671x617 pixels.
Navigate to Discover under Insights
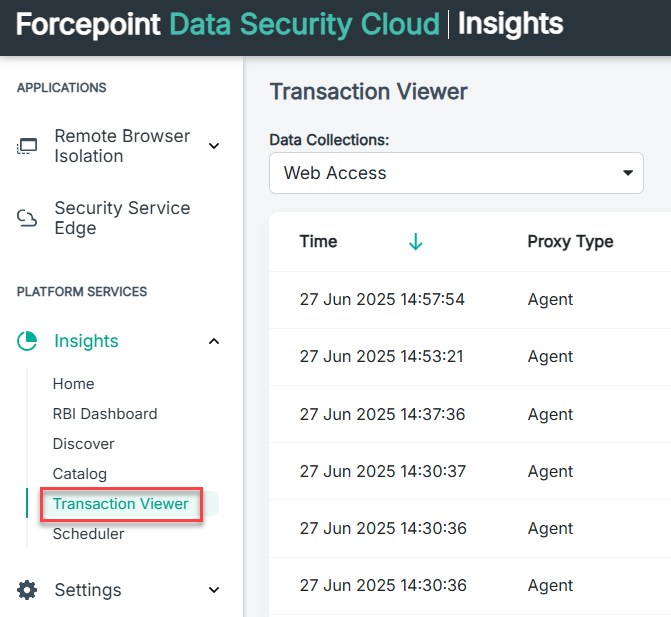pyautogui.click(x=83, y=444)
